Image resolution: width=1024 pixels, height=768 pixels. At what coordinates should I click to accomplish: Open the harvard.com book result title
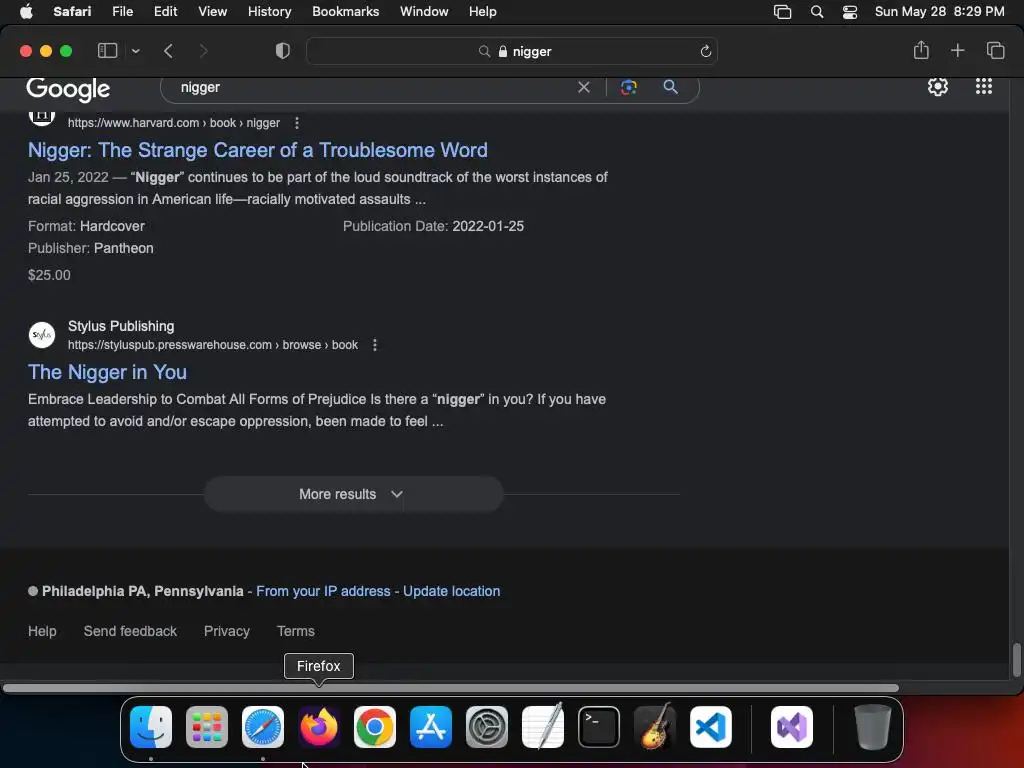click(257, 150)
